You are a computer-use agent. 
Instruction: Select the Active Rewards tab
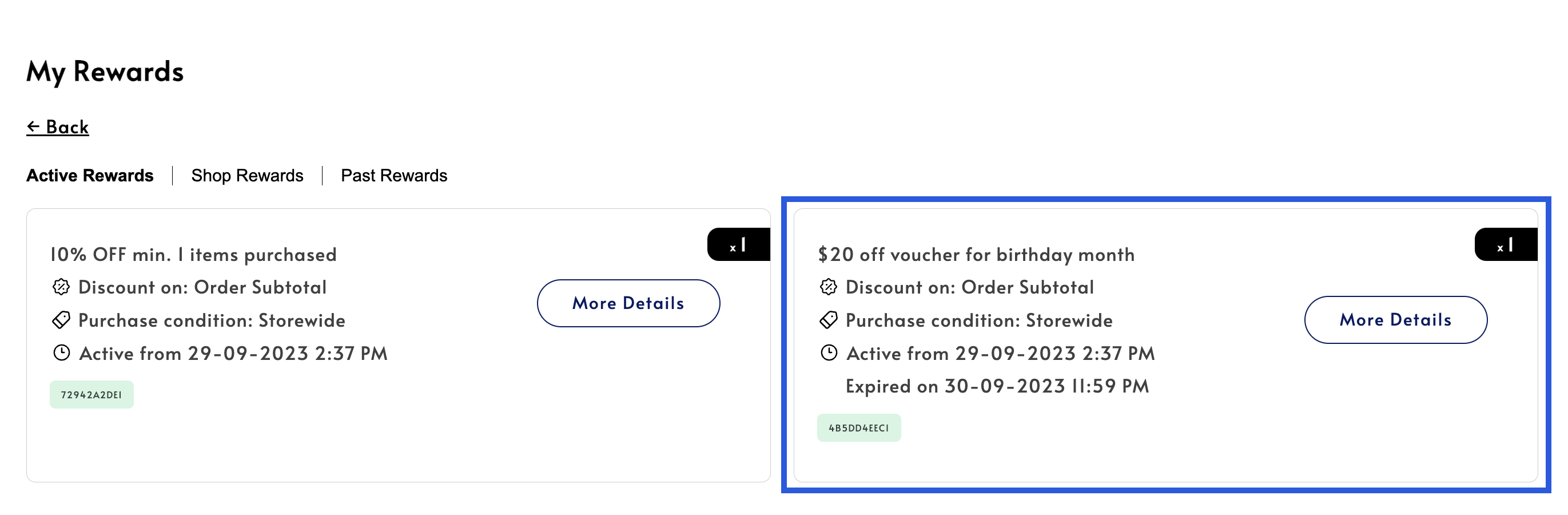pyautogui.click(x=90, y=175)
